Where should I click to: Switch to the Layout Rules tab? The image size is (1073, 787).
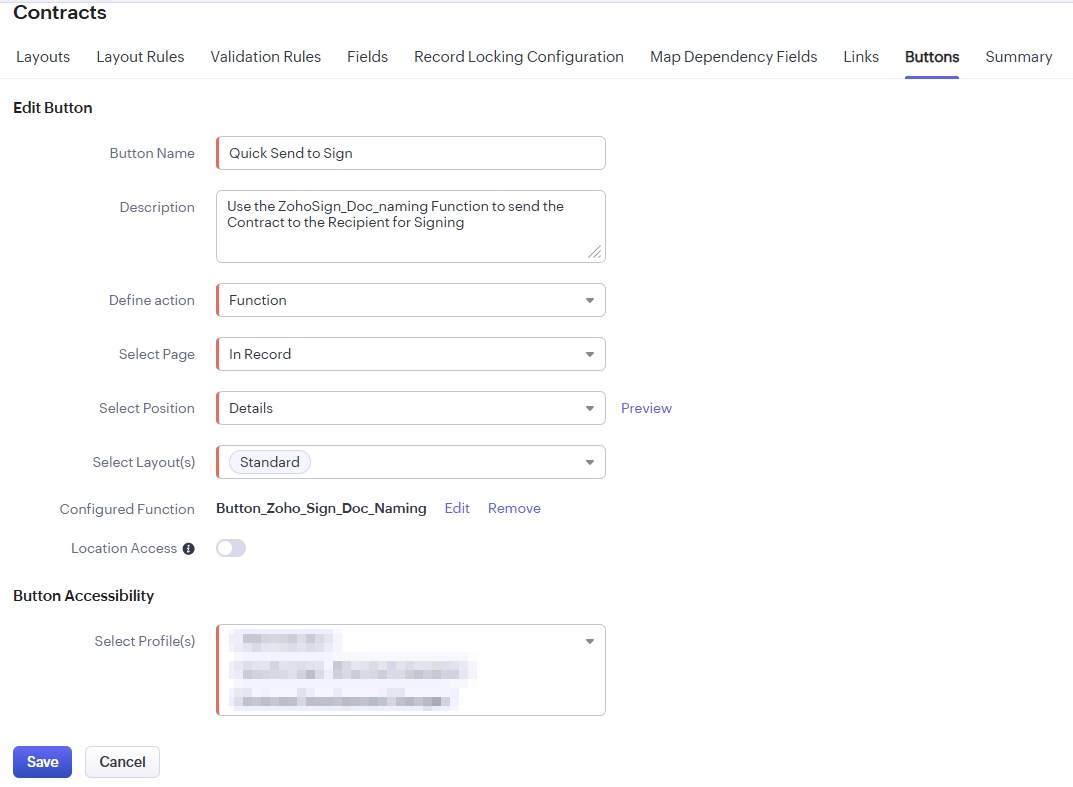[x=140, y=57]
